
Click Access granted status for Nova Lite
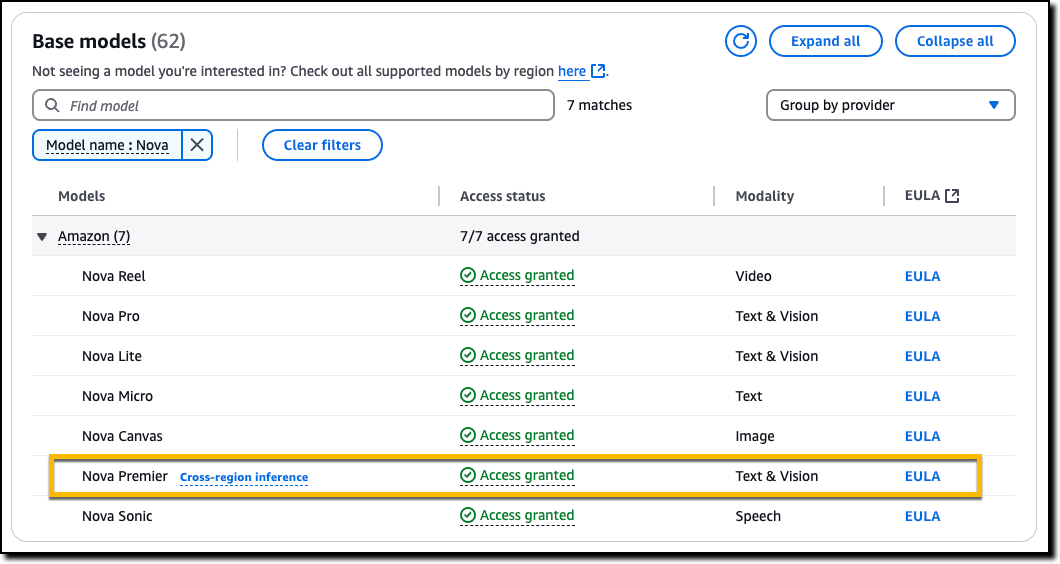pos(526,356)
